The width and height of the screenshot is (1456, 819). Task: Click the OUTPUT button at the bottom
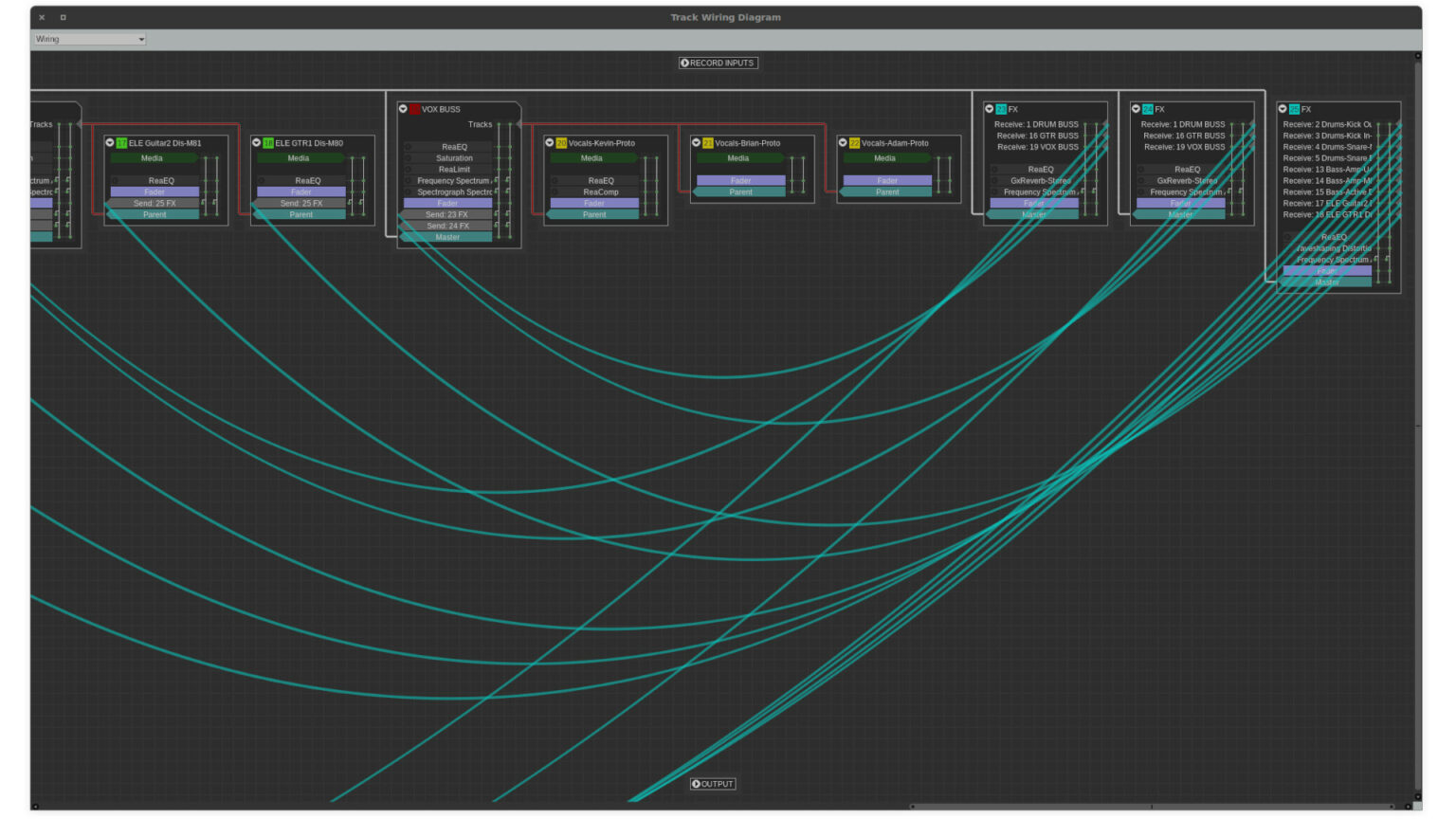click(x=713, y=784)
